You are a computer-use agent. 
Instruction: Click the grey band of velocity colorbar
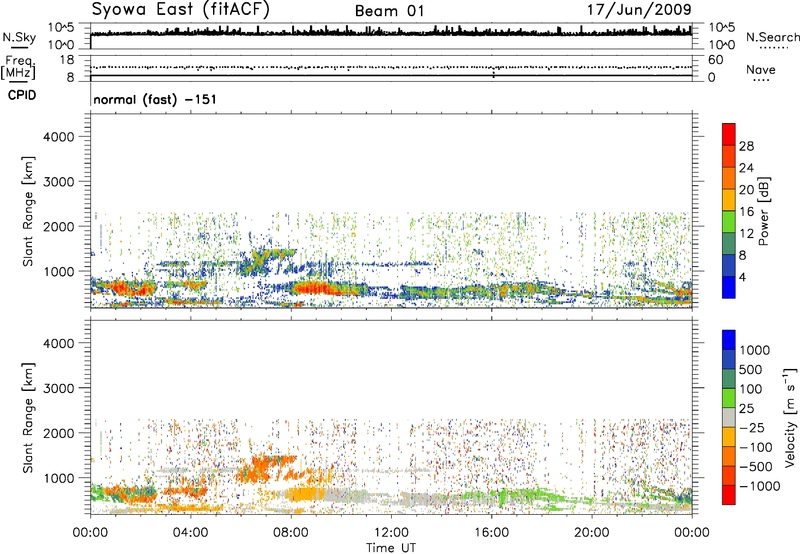point(729,418)
